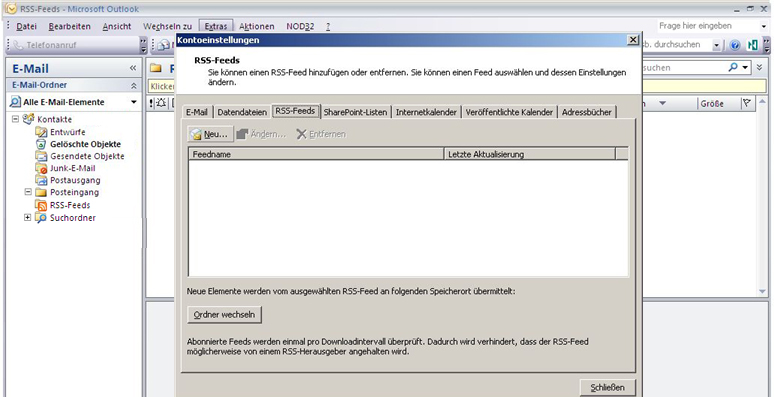Close the Kontoeinstellungen dialog with X

tap(633, 40)
